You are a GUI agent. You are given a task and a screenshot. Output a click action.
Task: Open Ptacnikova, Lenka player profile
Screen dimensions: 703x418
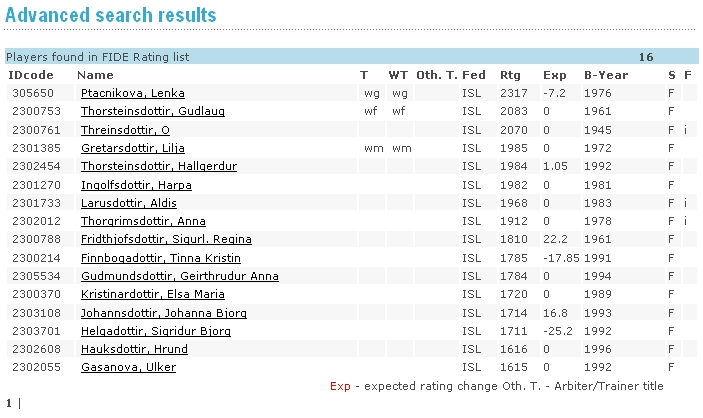coord(118,93)
